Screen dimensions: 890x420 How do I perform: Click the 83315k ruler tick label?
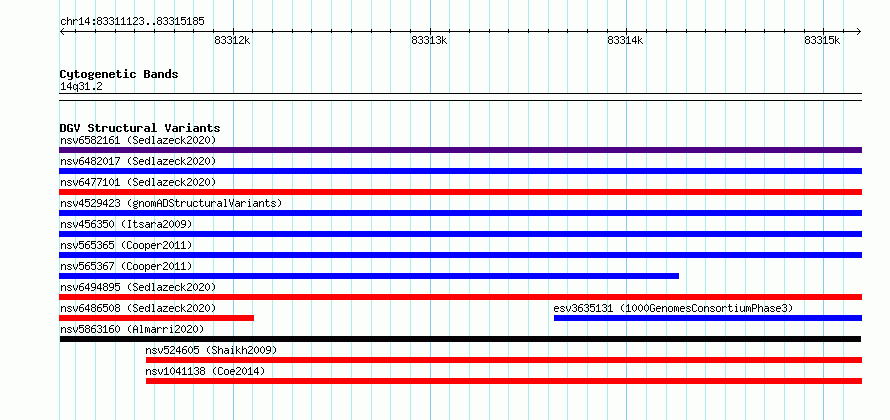pos(822,40)
